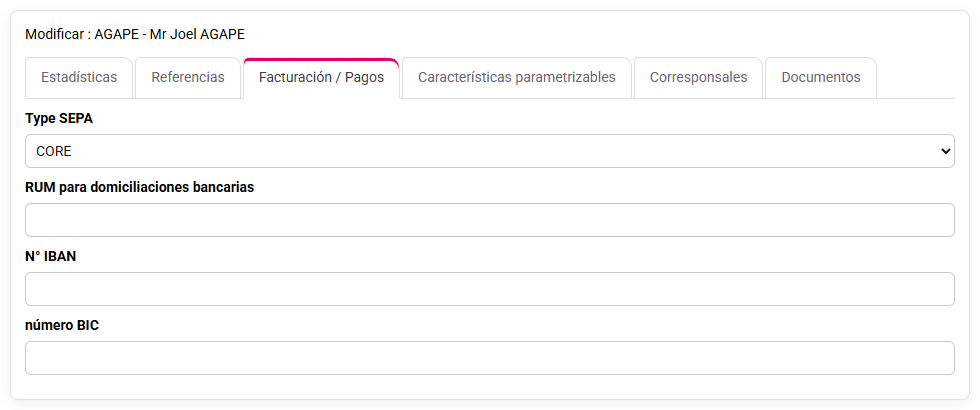Focus the RUM para domiciliaciones bancarias field
Screen dimensions: 980x410
(x=489, y=220)
